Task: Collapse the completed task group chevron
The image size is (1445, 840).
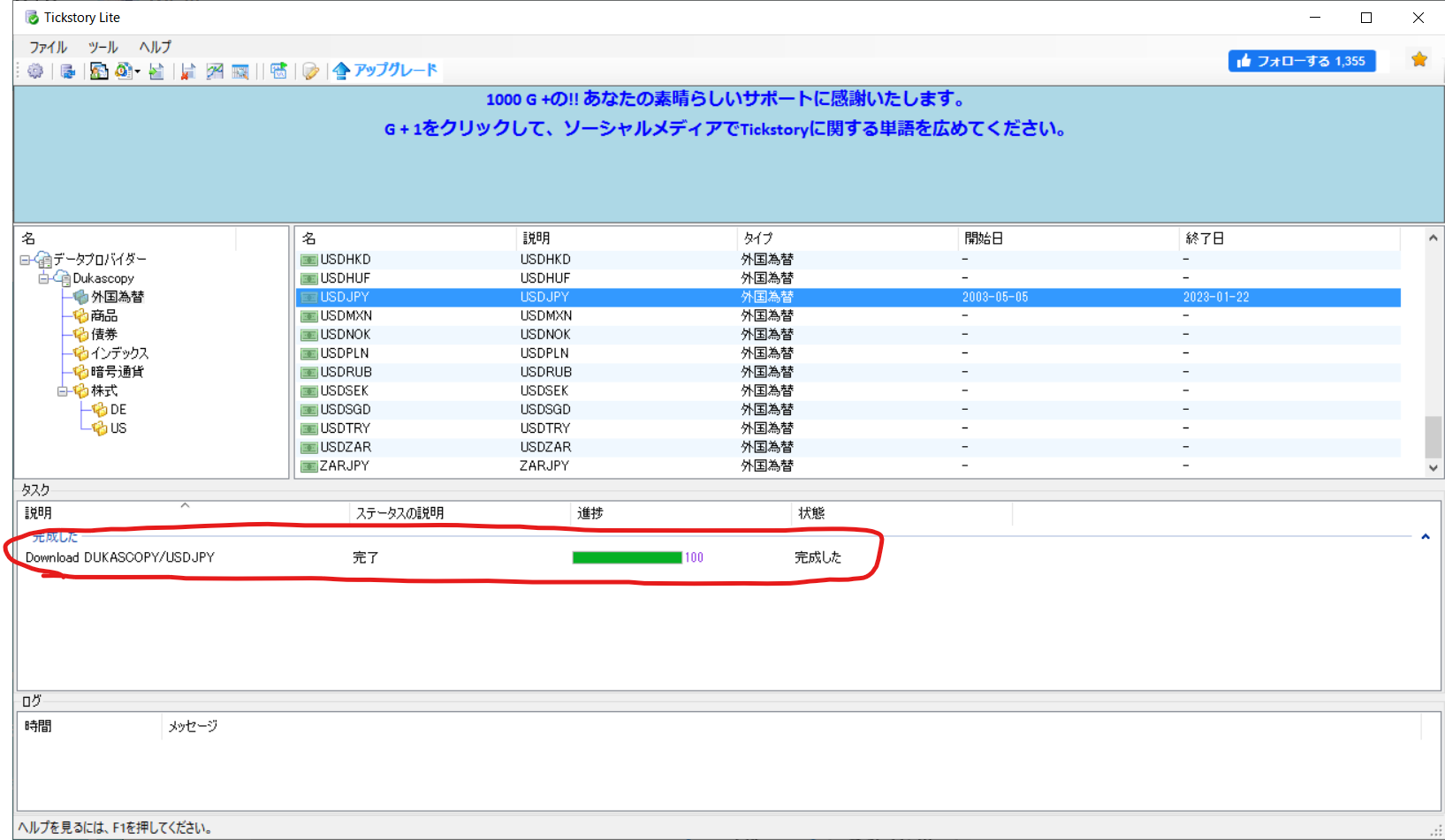Action: click(x=1425, y=537)
